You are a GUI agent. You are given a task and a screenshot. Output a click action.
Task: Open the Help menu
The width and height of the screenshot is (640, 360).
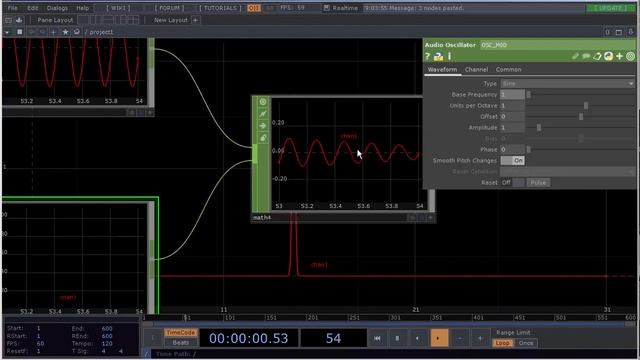[x=82, y=8]
